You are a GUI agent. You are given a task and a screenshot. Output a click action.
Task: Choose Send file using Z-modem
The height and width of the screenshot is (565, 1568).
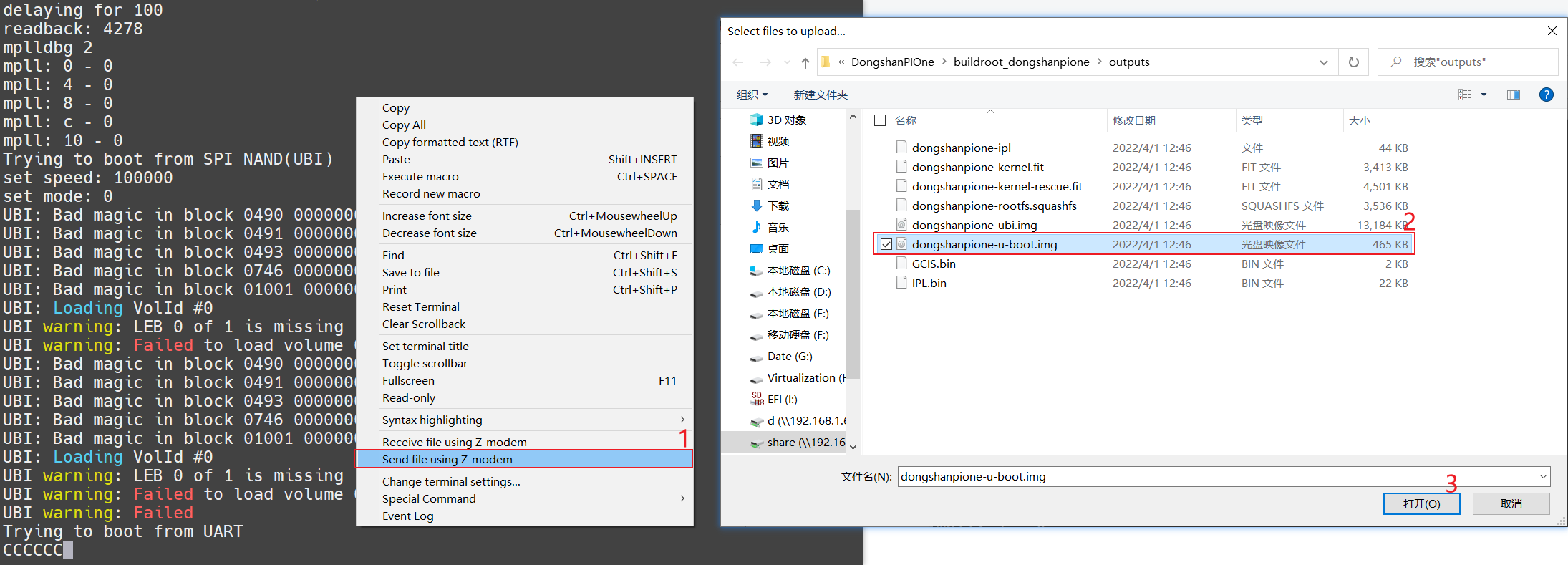pos(447,459)
